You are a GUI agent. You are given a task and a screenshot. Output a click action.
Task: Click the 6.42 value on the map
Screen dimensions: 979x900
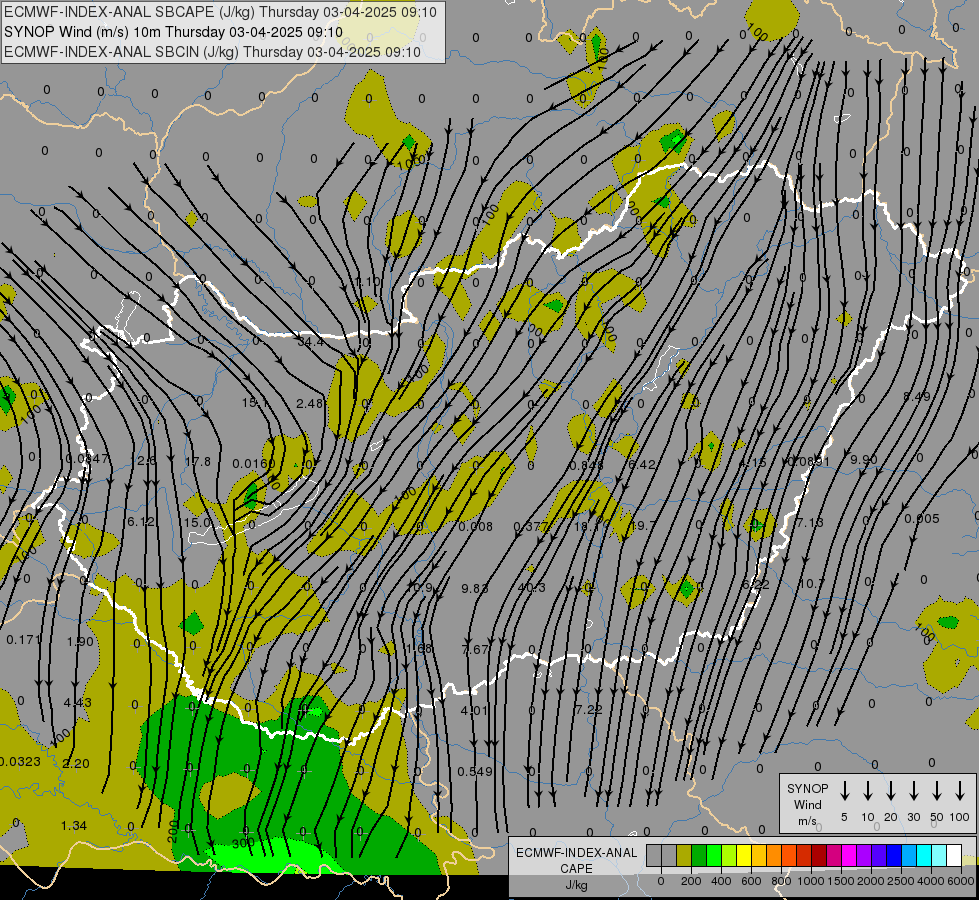point(642,464)
